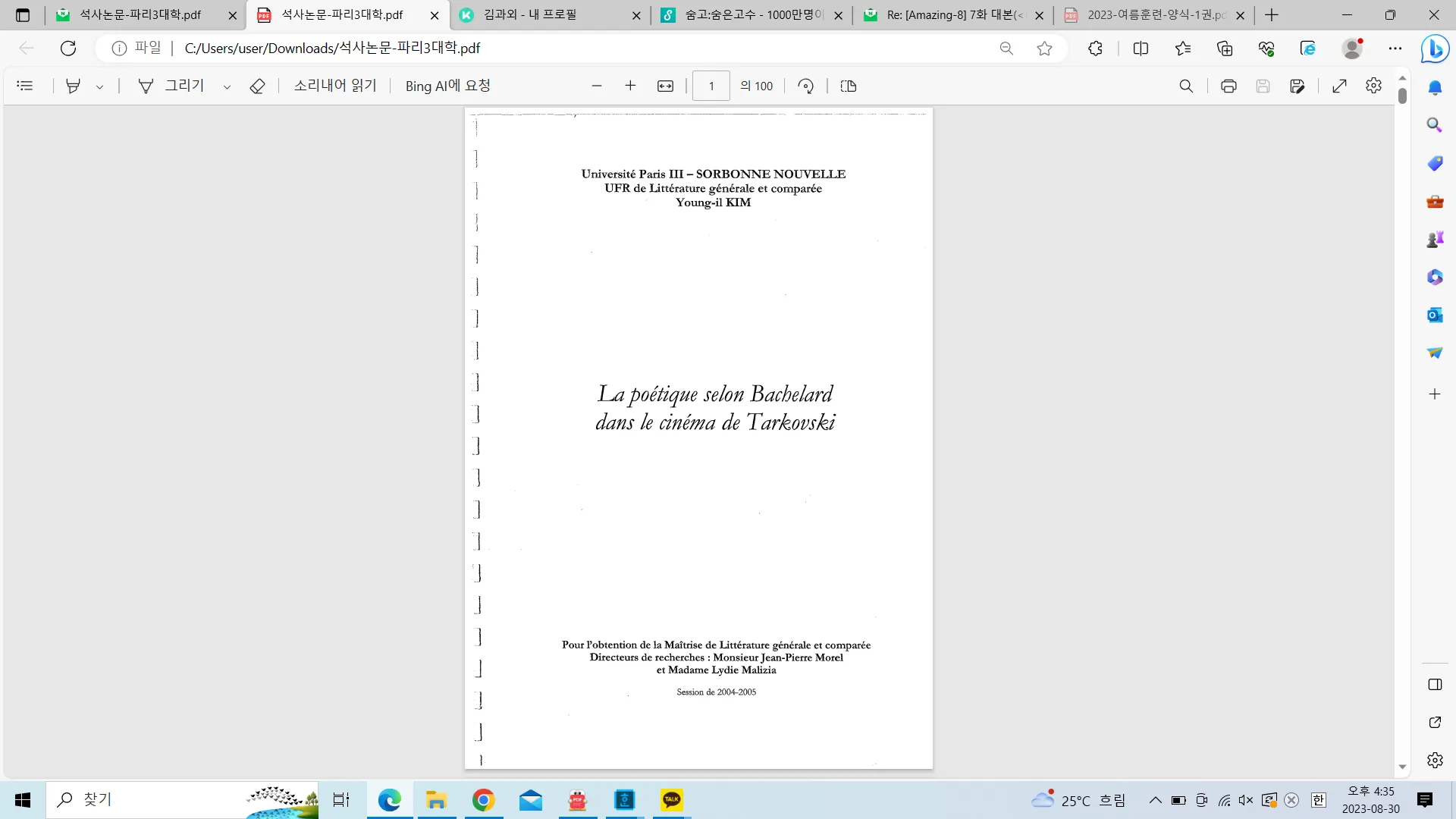Click Bing AI에 요청 button
The image size is (1456, 819).
pos(447,86)
